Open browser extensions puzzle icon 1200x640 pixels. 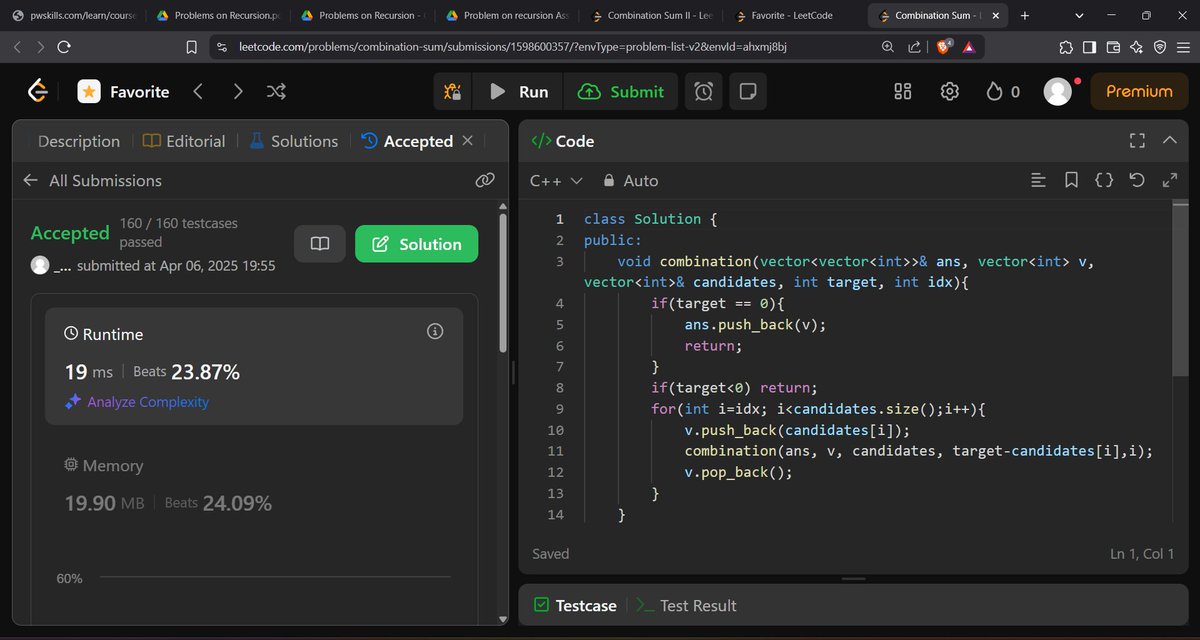[x=1066, y=47]
